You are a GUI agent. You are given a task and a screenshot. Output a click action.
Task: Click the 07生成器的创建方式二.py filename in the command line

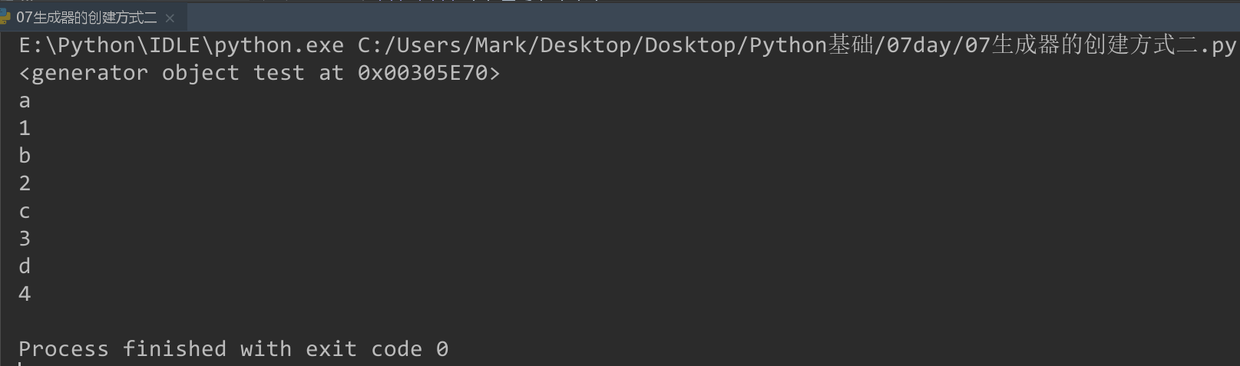click(x=1101, y=46)
